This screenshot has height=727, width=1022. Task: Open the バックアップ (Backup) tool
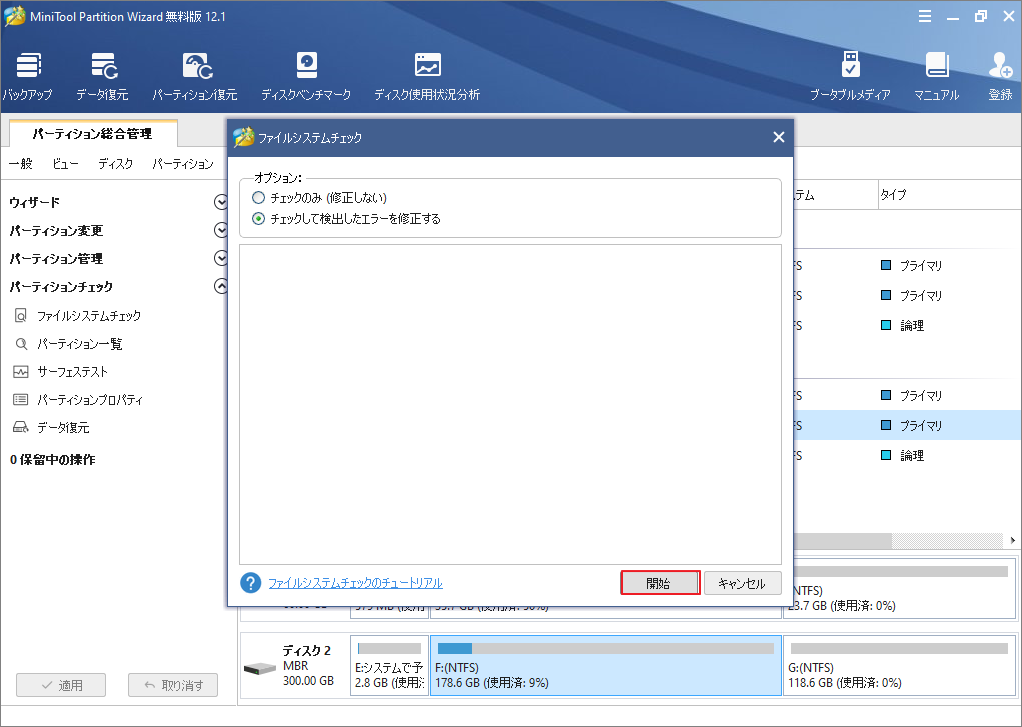coord(27,76)
